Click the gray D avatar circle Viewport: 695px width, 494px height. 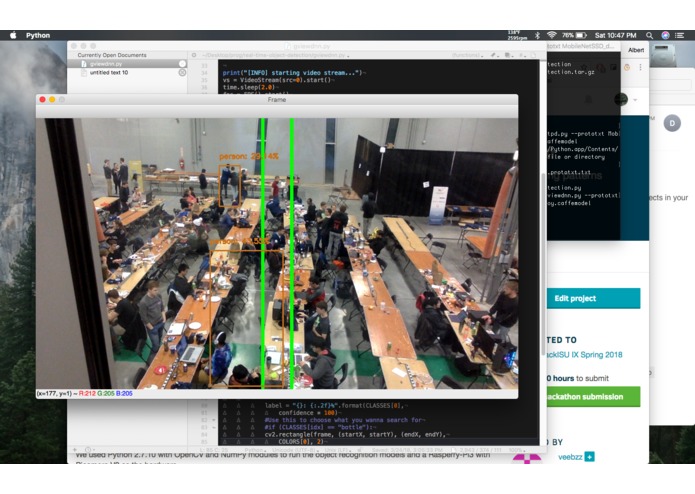tap(672, 123)
